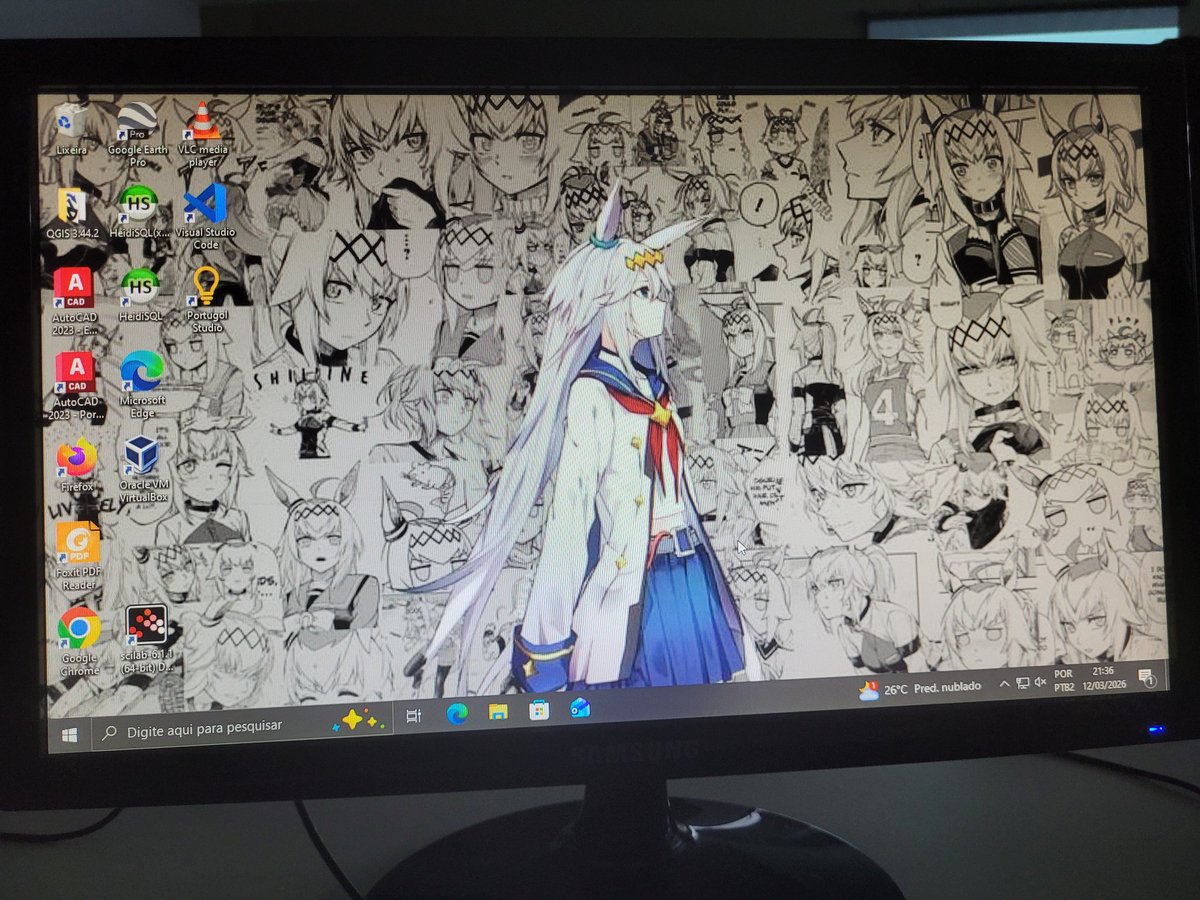
Task: Open the Lixeira recycle bin icon
Action: click(x=72, y=129)
